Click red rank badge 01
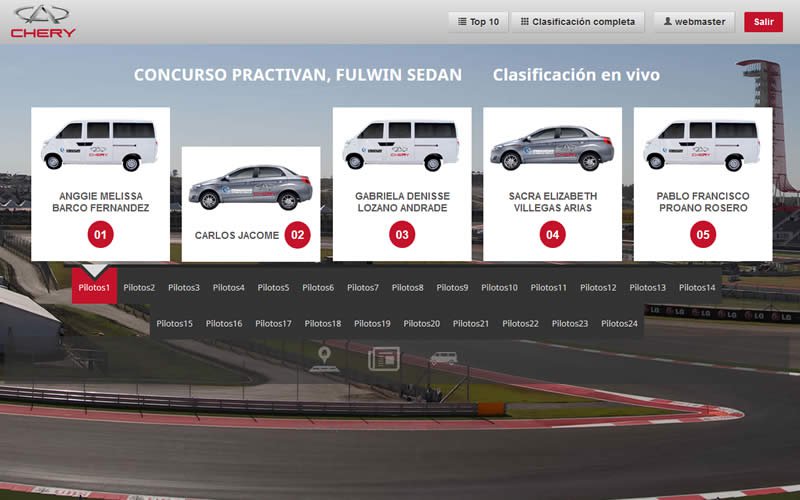This screenshot has height=500, width=800. click(x=100, y=235)
